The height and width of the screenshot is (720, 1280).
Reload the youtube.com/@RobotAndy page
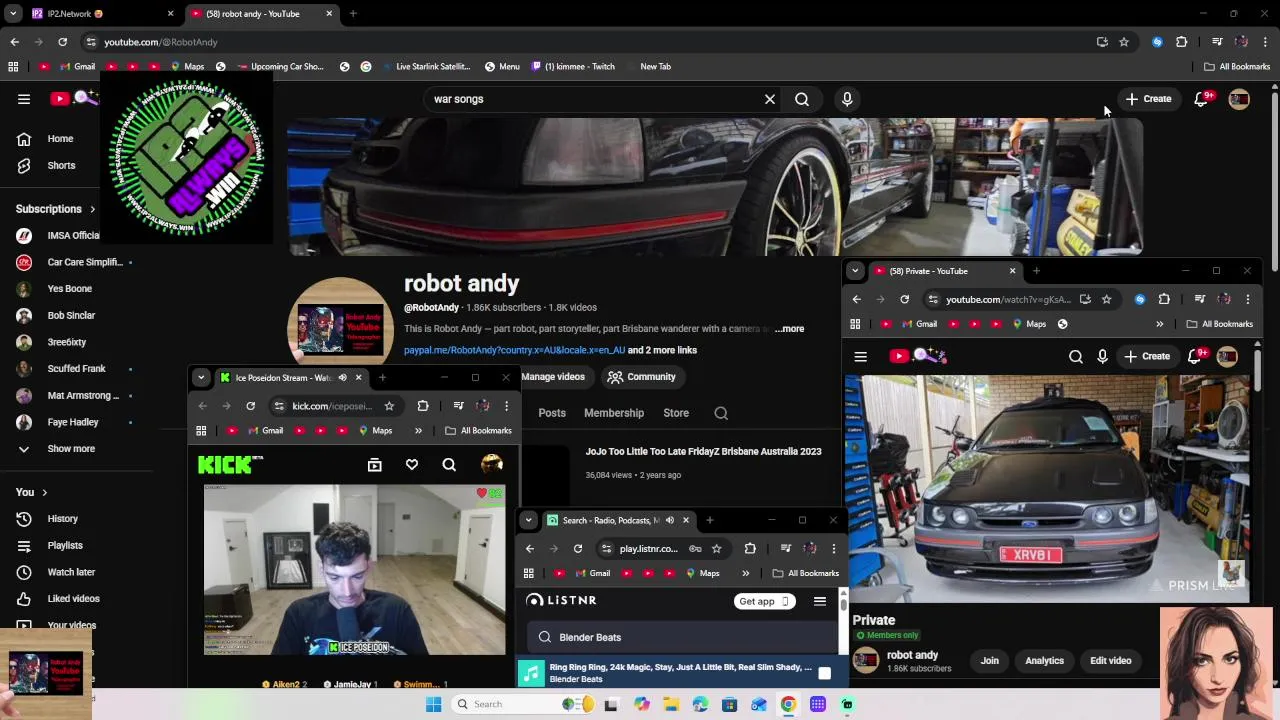[62, 42]
